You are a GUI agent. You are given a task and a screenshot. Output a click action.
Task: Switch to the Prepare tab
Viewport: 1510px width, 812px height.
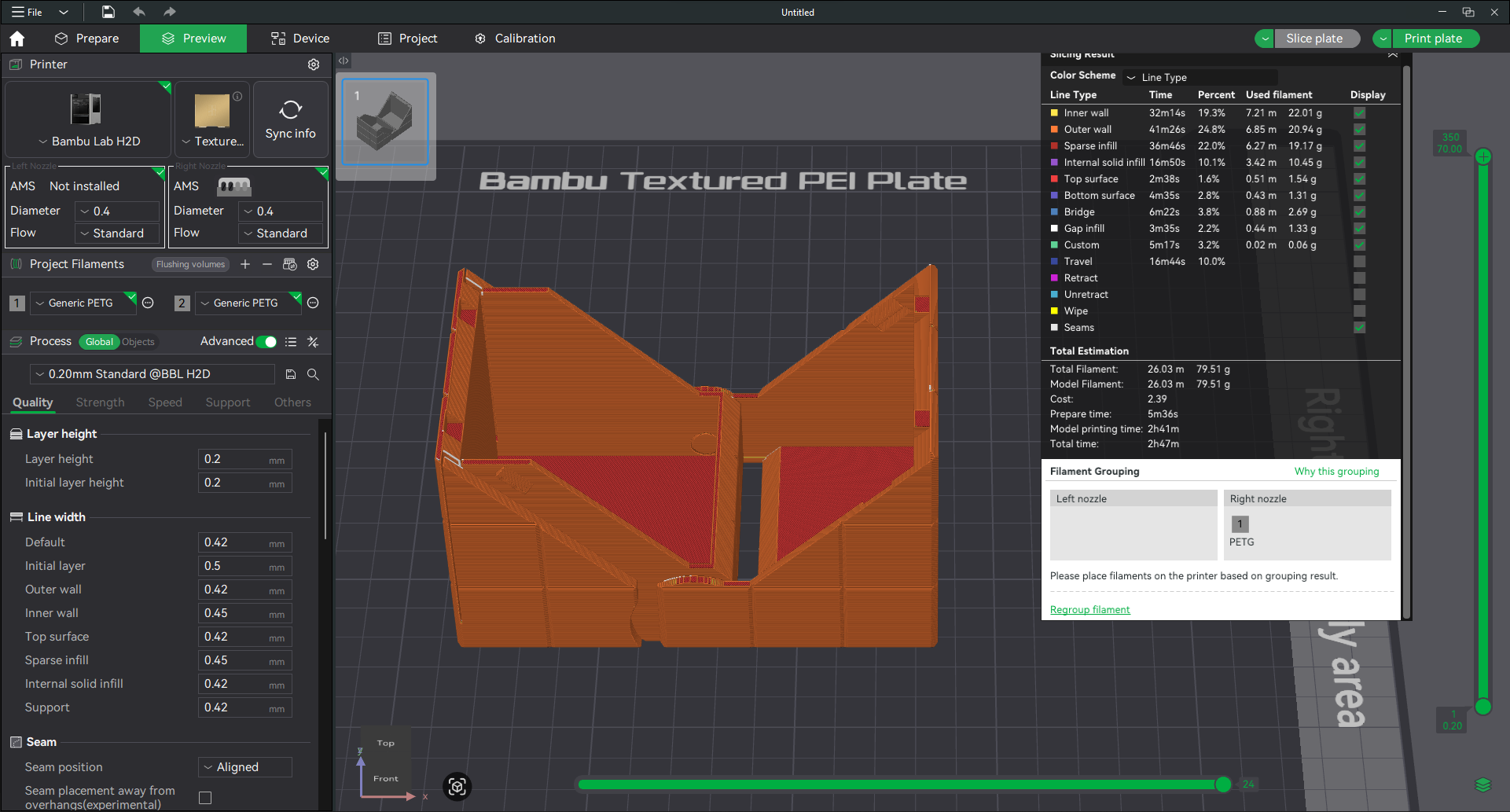tap(86, 39)
